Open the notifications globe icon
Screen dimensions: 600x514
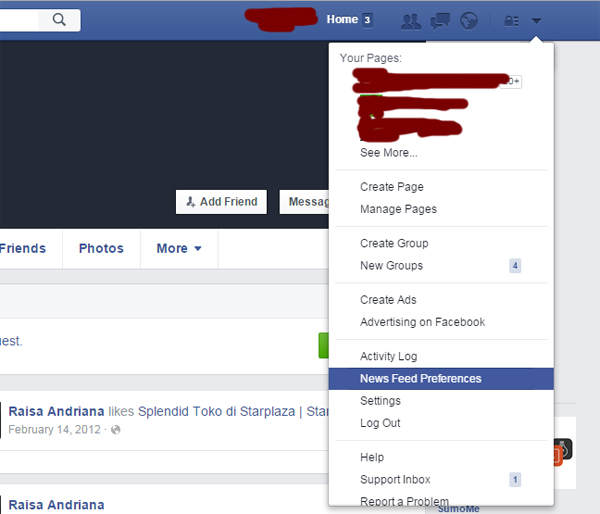click(468, 20)
